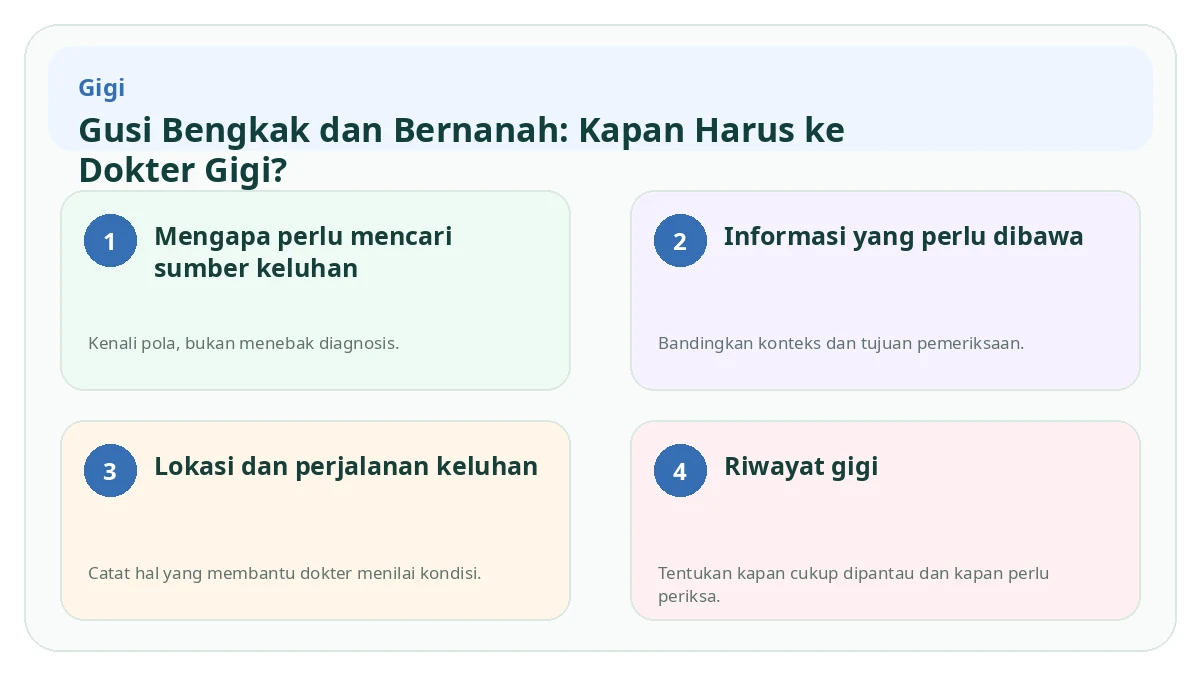Click text 'Catat hal yang membantu dokter menilai kondisi.'
This screenshot has height=675, width=1200.
coord(285,574)
